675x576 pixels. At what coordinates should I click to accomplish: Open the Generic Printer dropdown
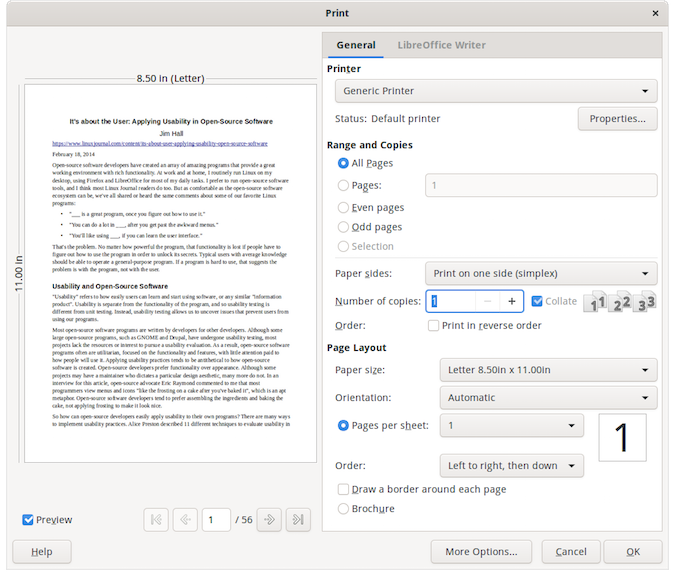tap(495, 91)
